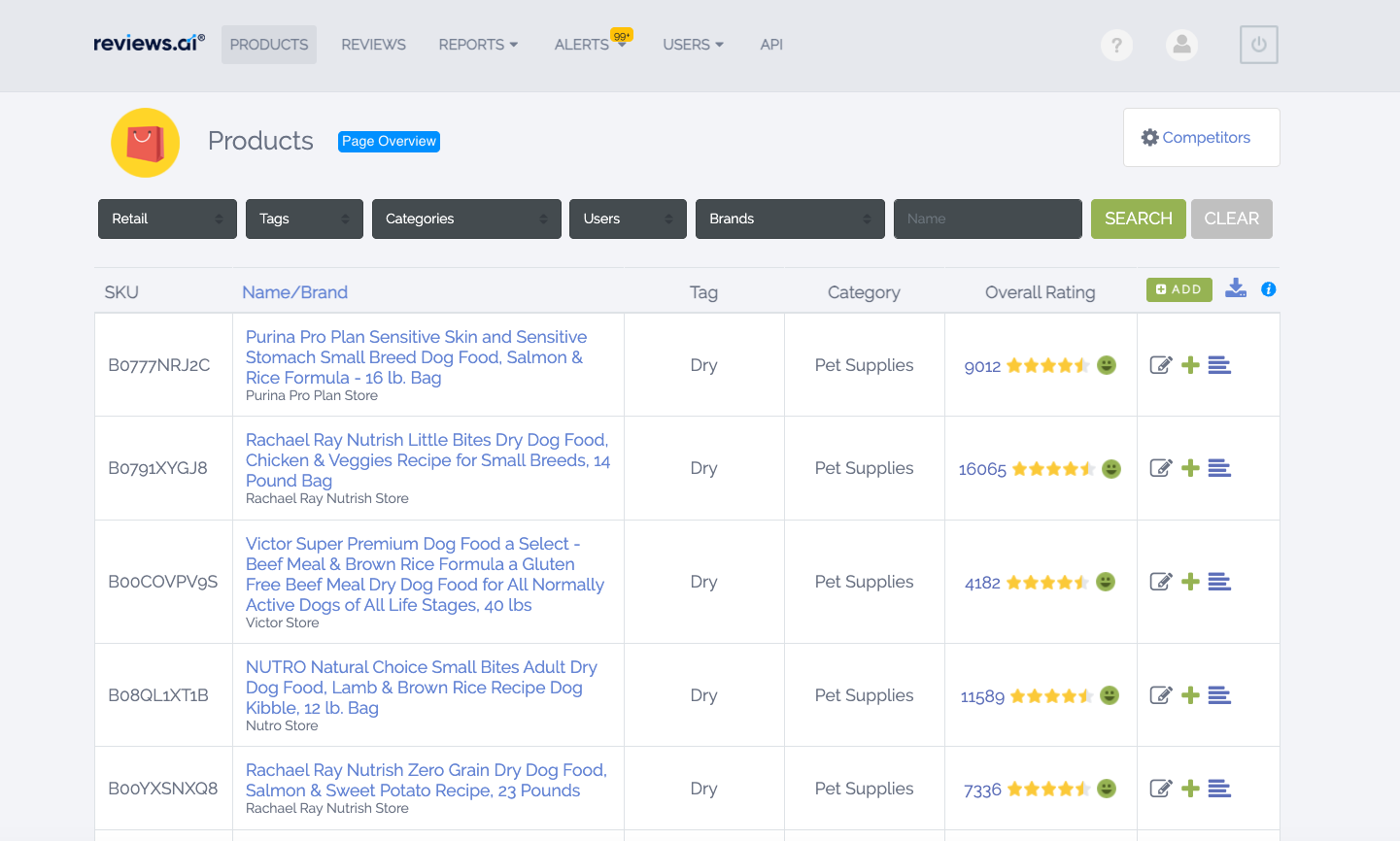Click the green plus on Victor Super Premium row
This screenshot has width=1400, height=841.
(x=1189, y=582)
